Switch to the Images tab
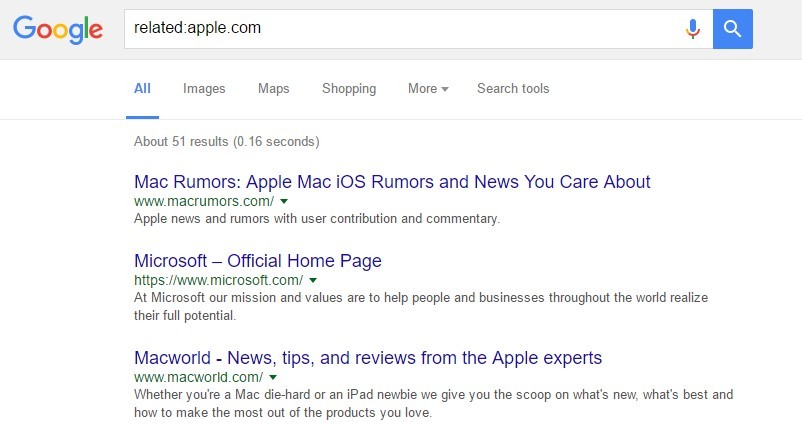This screenshot has width=802, height=430. click(x=204, y=88)
